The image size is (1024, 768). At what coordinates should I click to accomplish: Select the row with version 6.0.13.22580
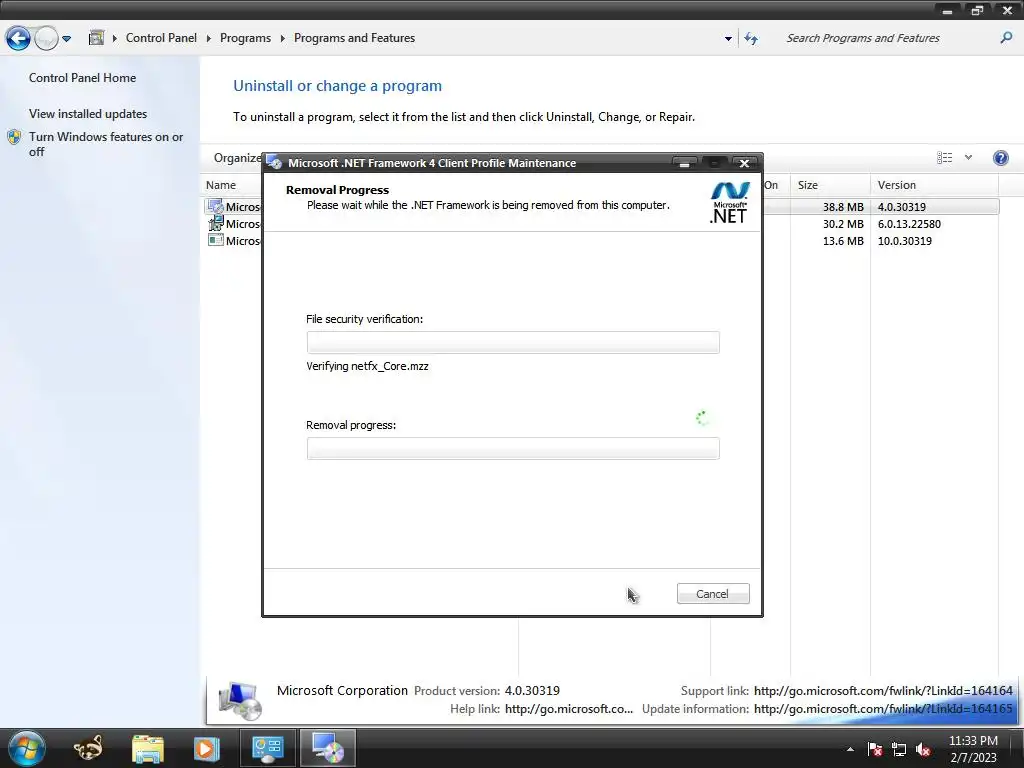click(601, 223)
